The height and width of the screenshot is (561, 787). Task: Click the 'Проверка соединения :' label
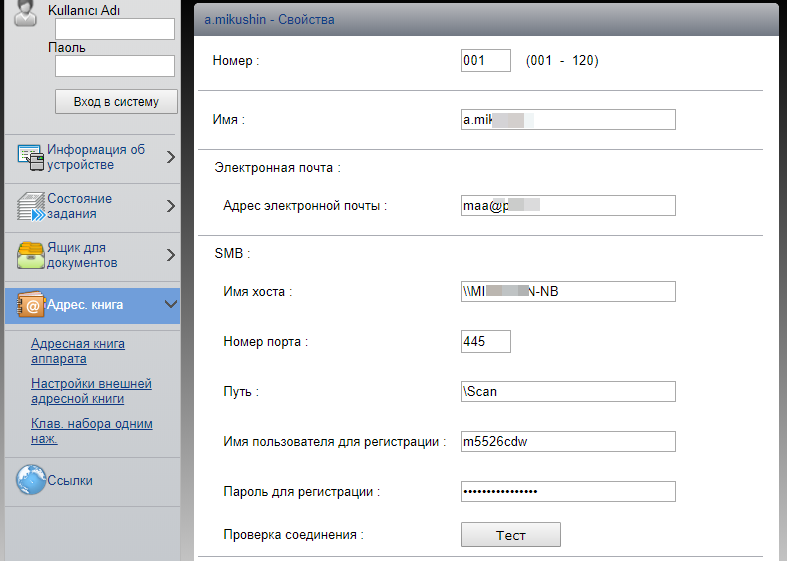[x=294, y=535]
